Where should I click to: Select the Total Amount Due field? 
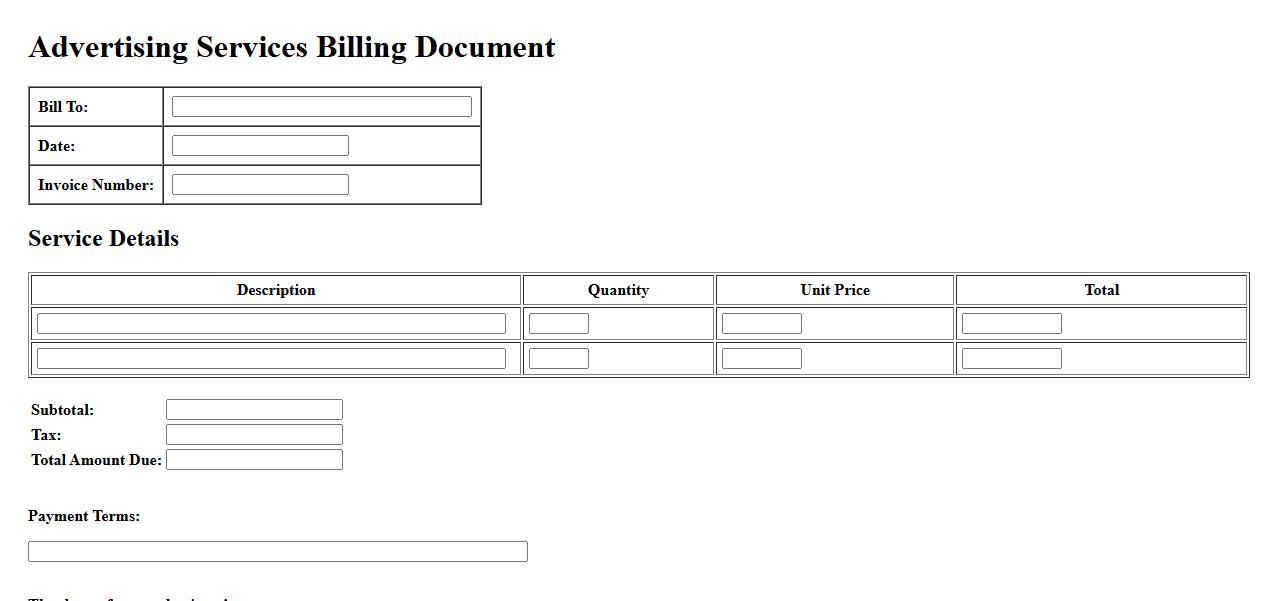pyautogui.click(x=254, y=460)
